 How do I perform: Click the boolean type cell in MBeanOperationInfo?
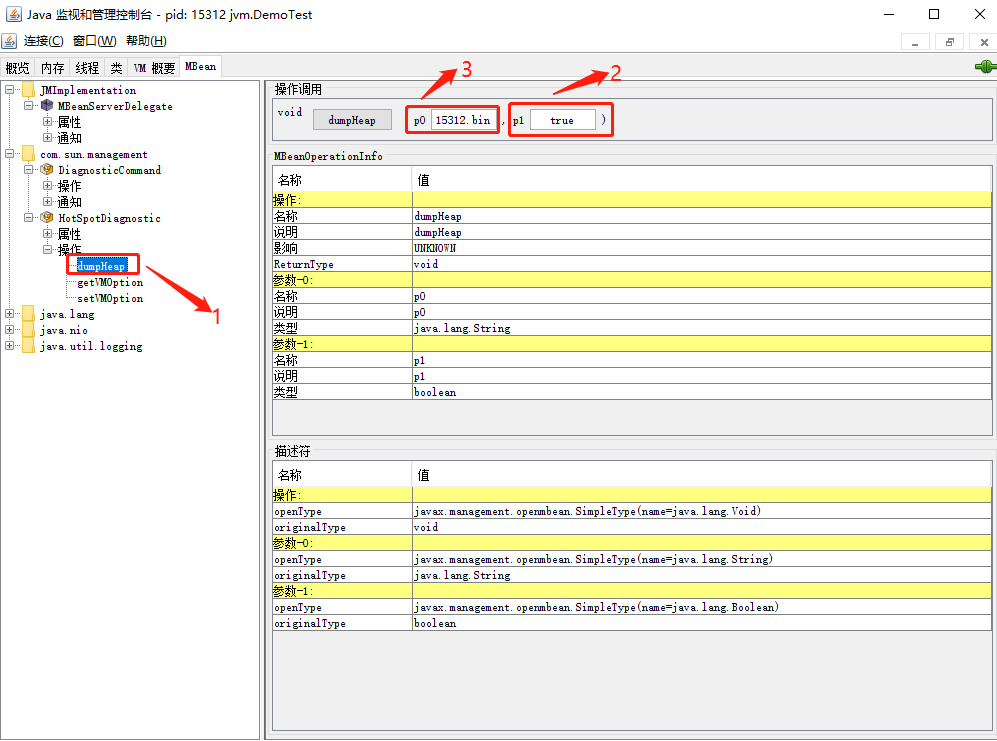click(x=702, y=392)
